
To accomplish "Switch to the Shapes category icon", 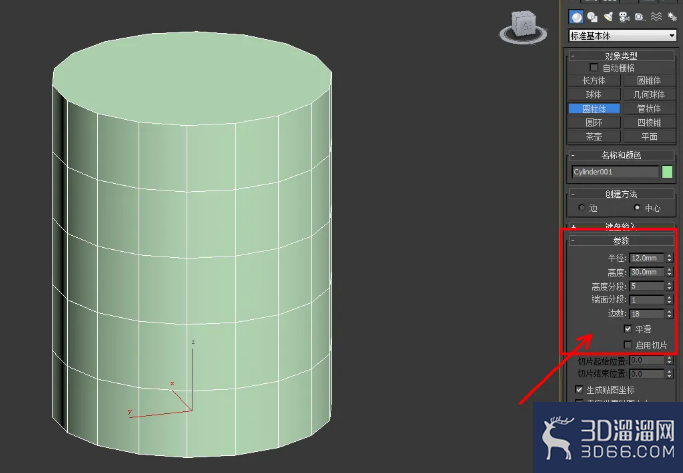I will click(592, 17).
